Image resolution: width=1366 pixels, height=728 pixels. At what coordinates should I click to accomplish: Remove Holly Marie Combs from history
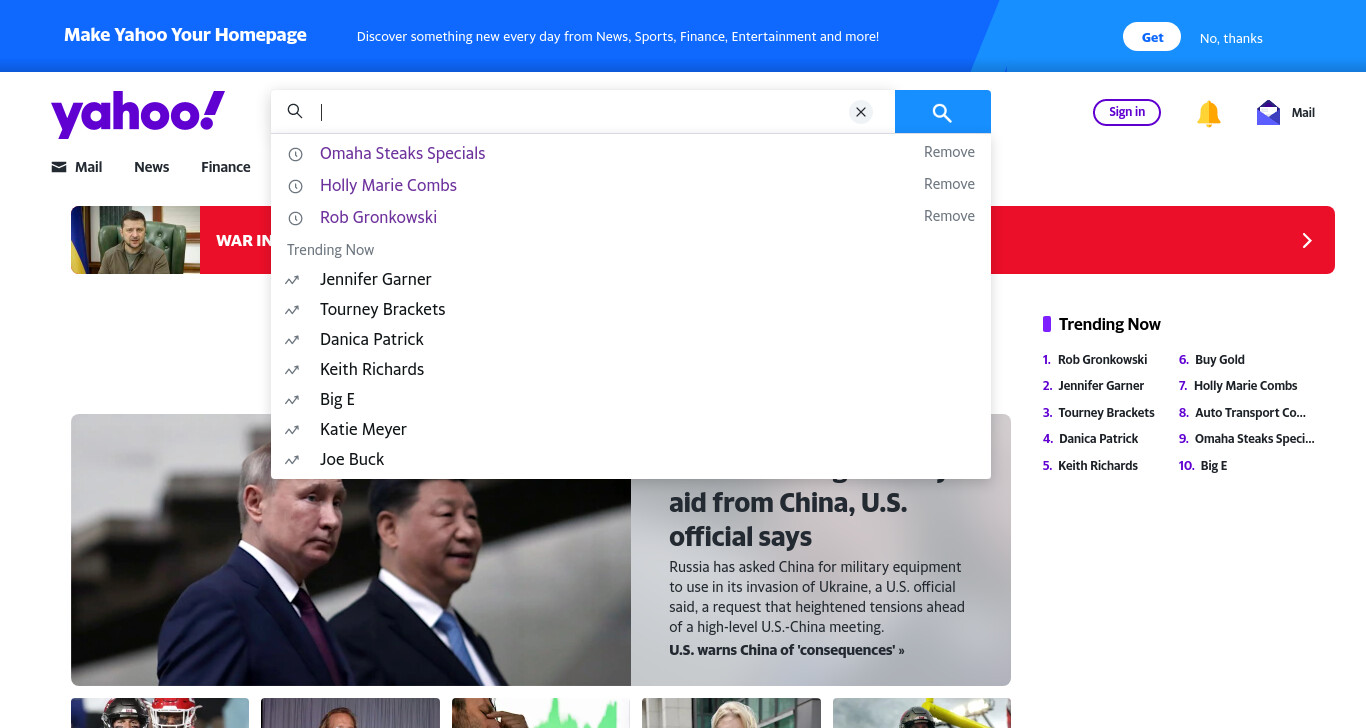tap(949, 184)
